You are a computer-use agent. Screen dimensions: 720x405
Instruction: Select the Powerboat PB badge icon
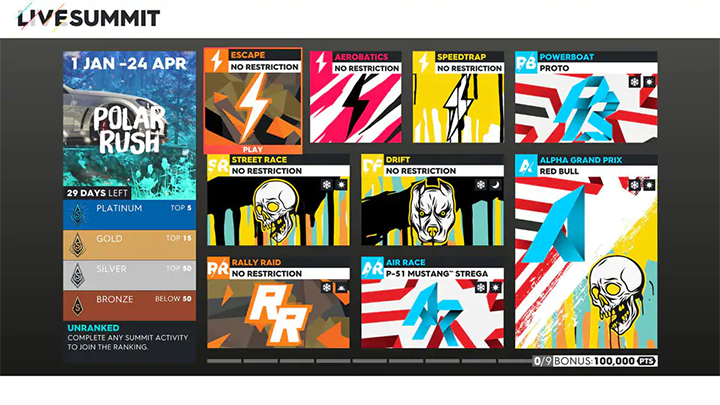526,62
